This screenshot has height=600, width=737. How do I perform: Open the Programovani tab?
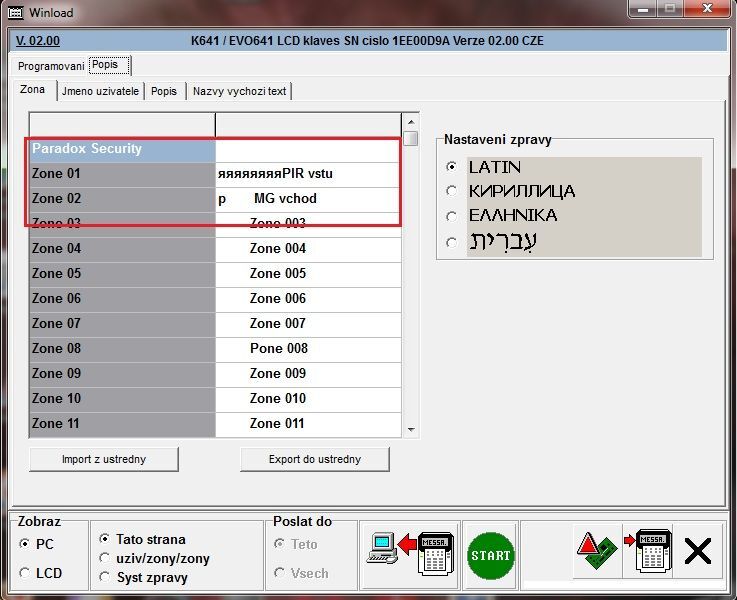[x=51, y=66]
